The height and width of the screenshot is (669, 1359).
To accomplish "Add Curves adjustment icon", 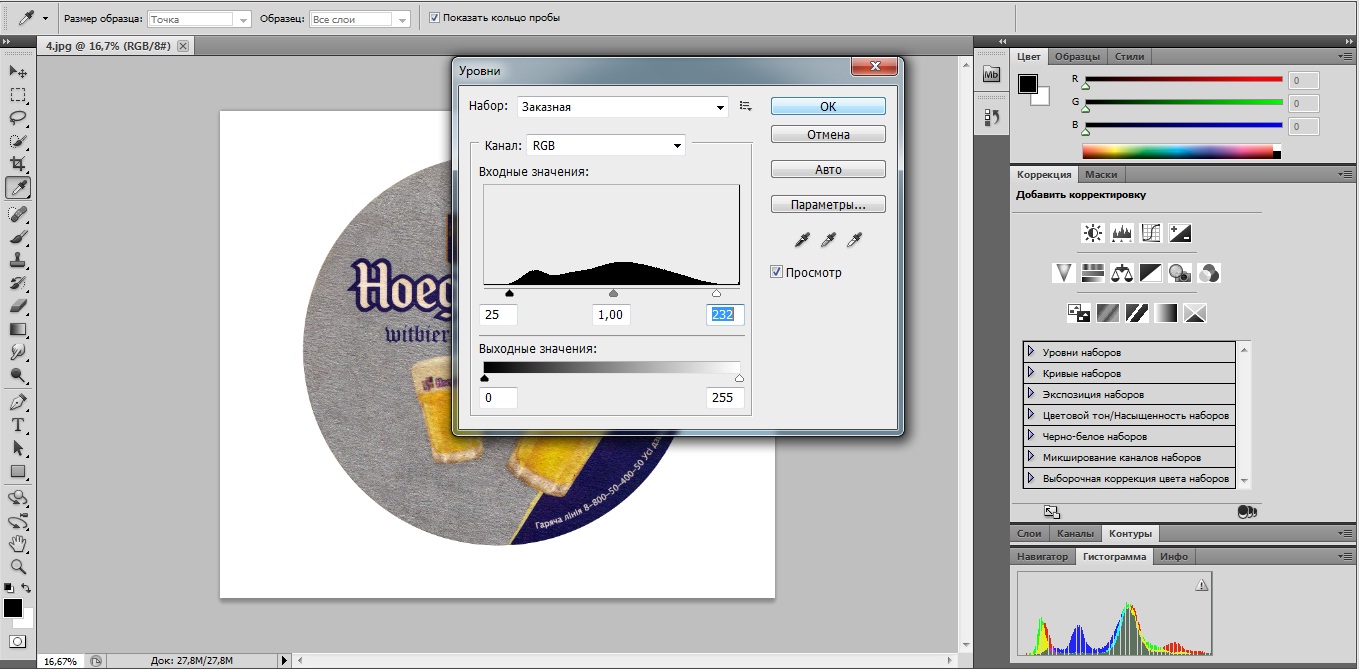I will click(x=1151, y=233).
